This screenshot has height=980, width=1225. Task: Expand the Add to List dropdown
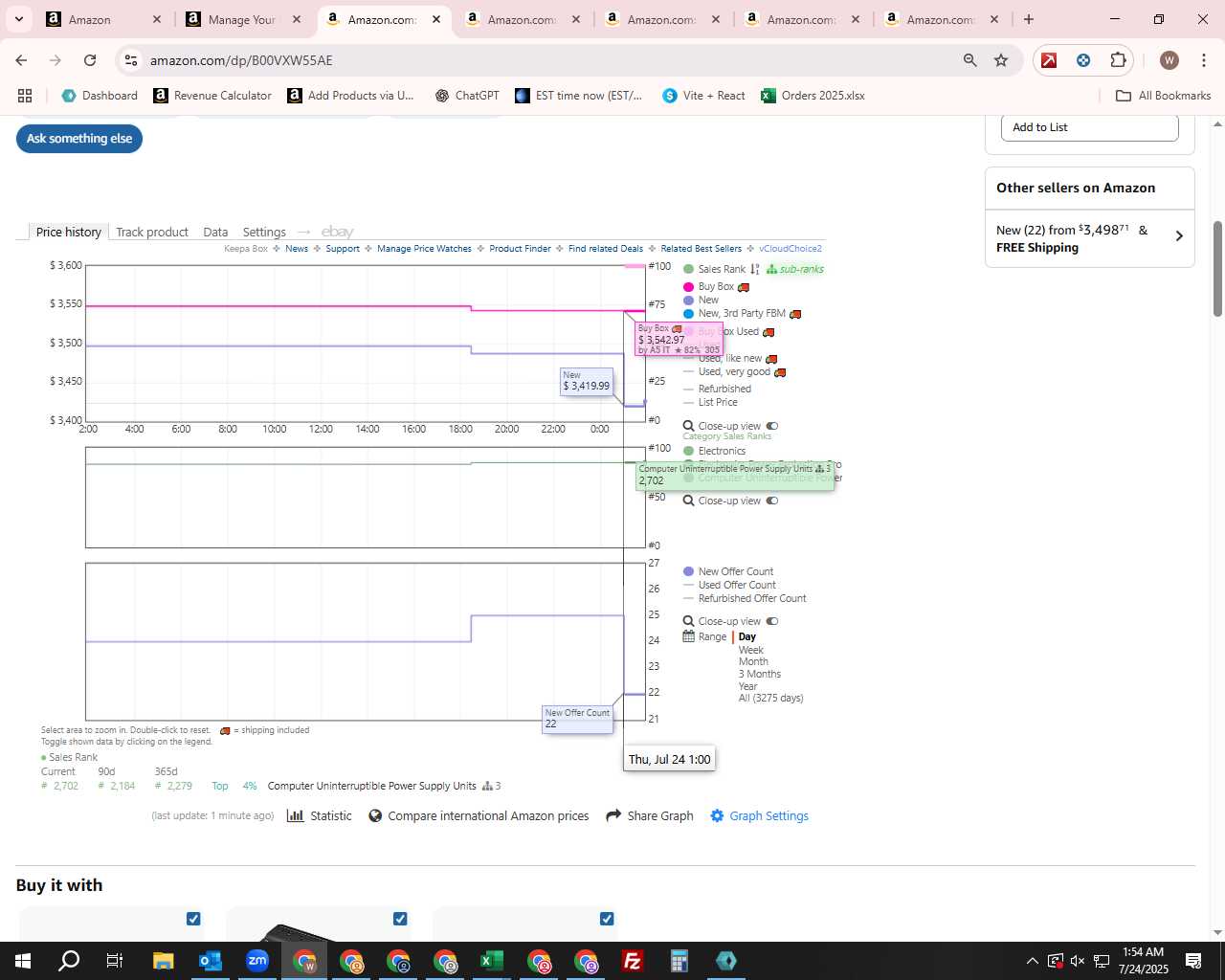pyautogui.click(x=1090, y=127)
